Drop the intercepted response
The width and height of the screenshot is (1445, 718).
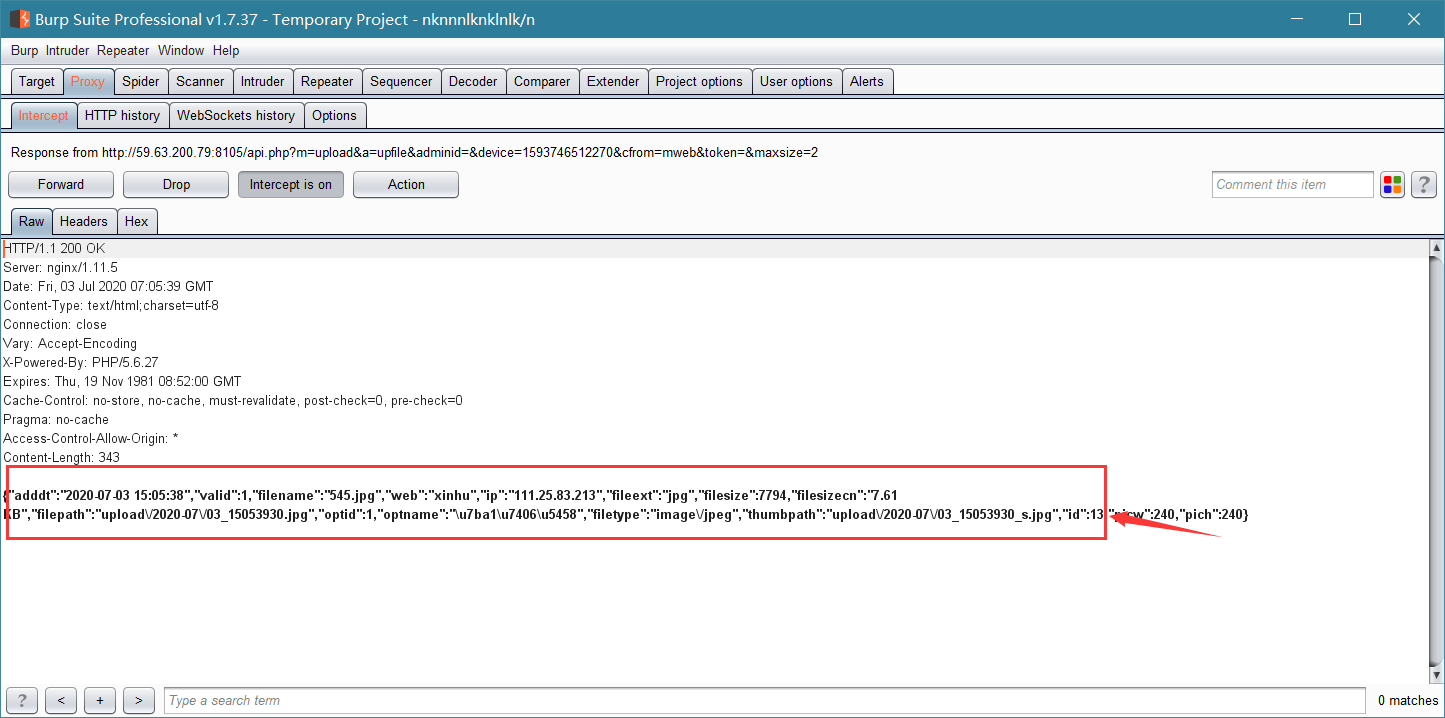pyautogui.click(x=176, y=184)
